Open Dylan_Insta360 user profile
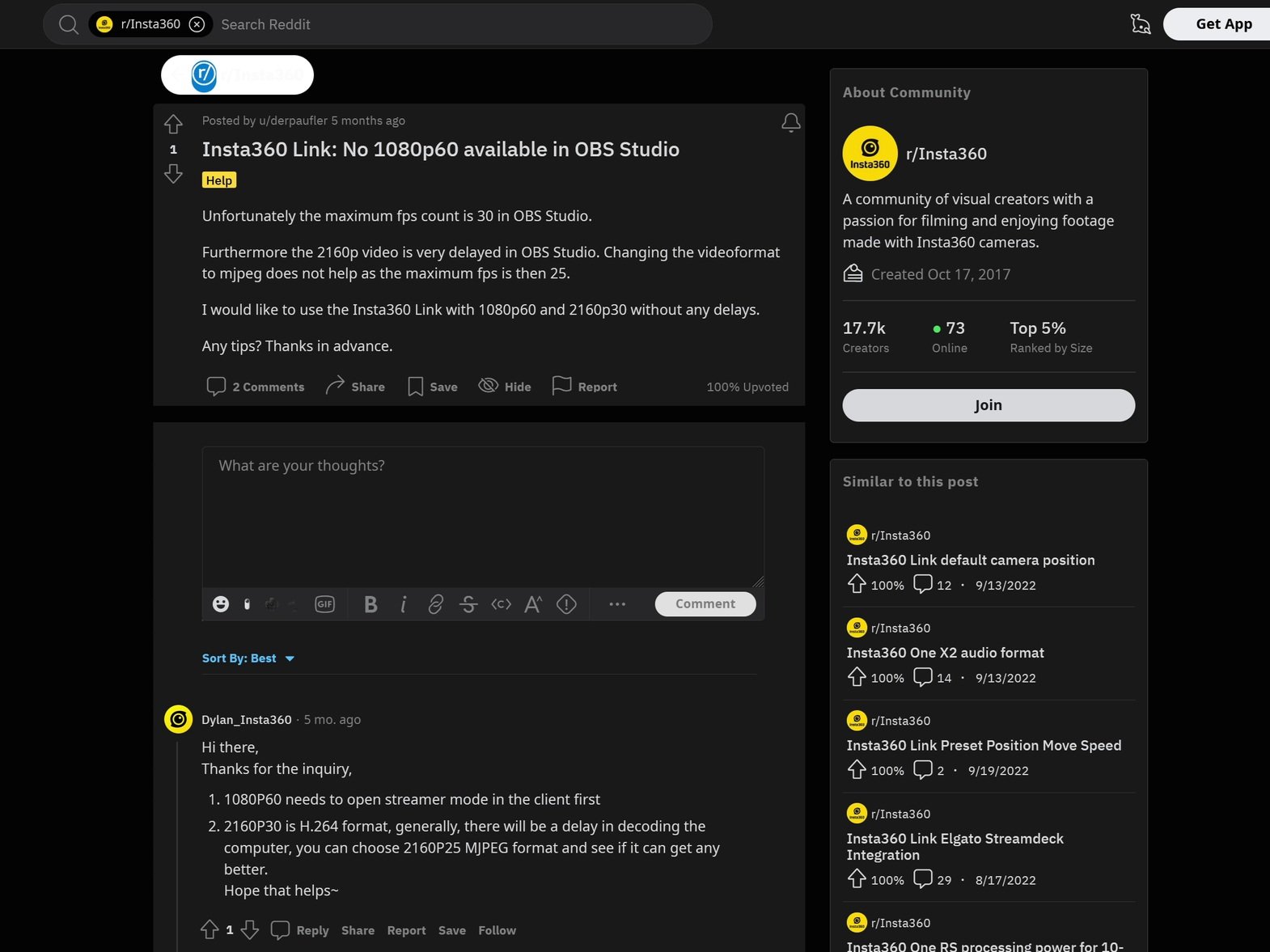 247,720
